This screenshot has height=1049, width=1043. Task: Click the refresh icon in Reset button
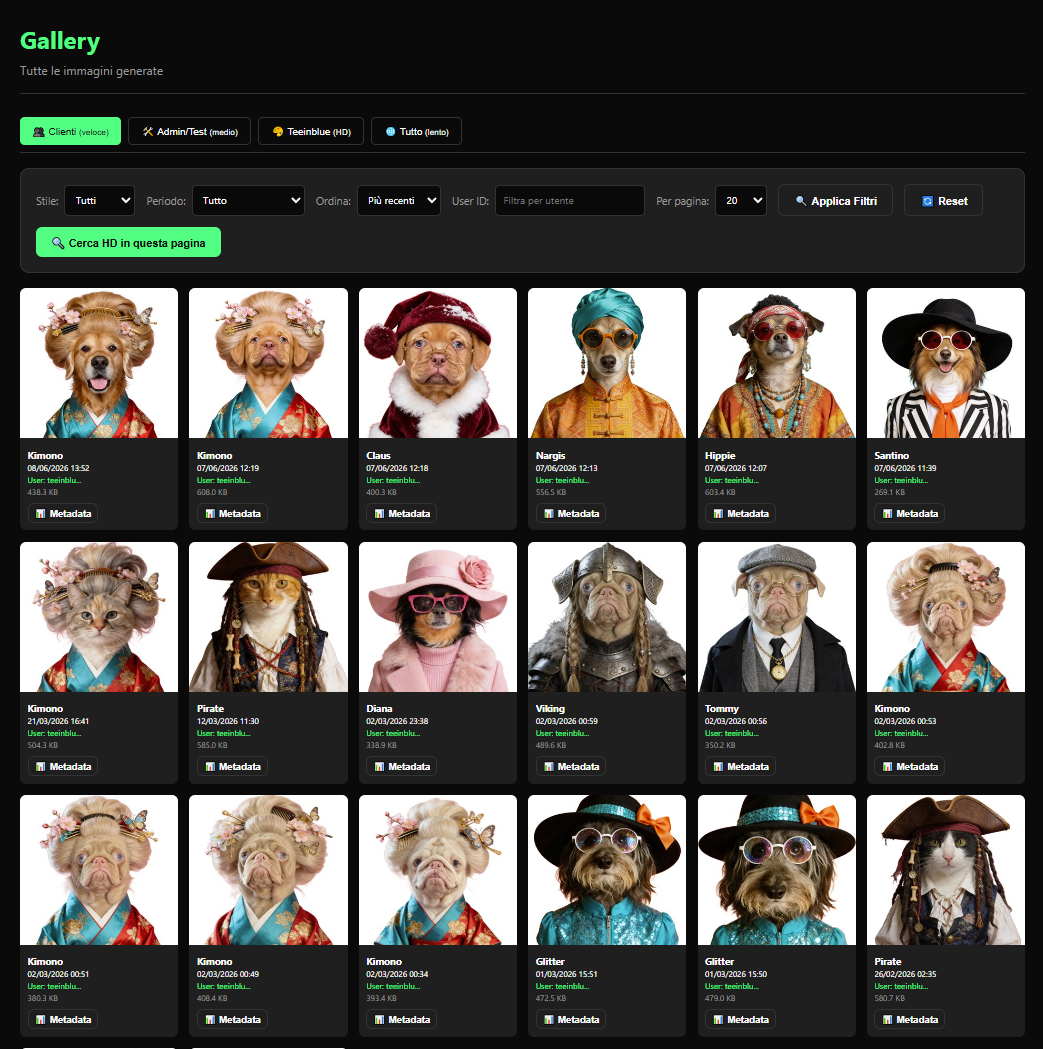927,201
